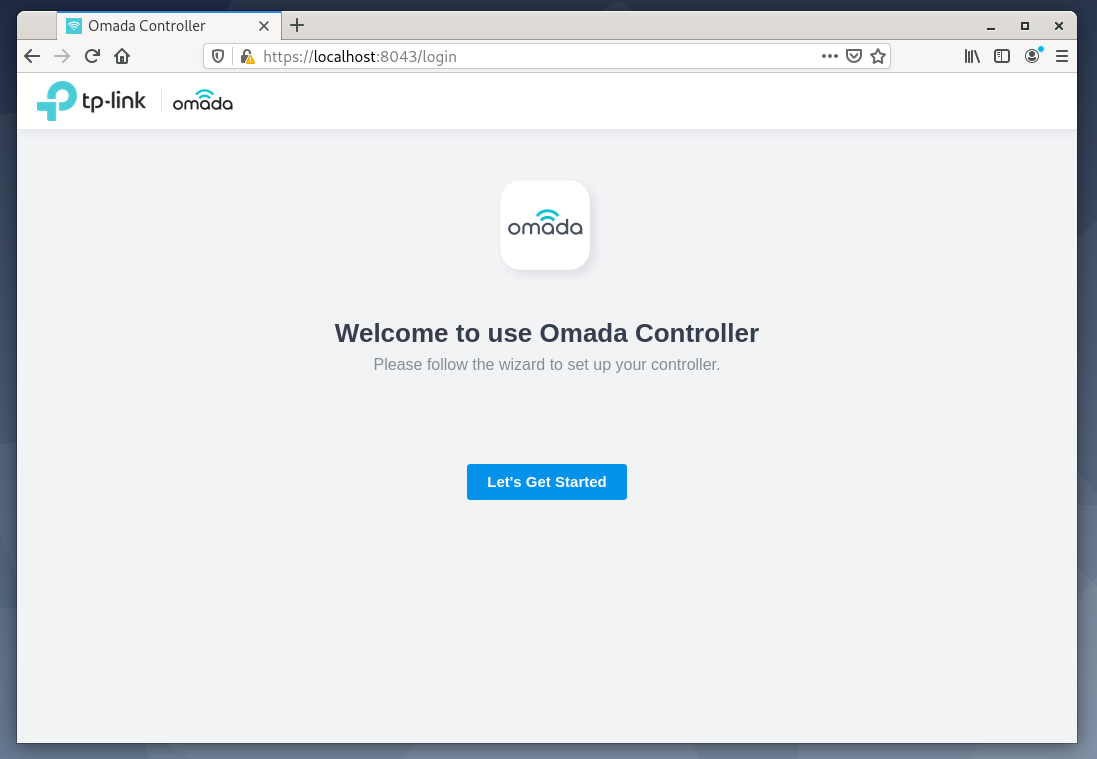Bookmark this page with the star icon
Viewport: 1097px width, 759px height.
click(878, 57)
